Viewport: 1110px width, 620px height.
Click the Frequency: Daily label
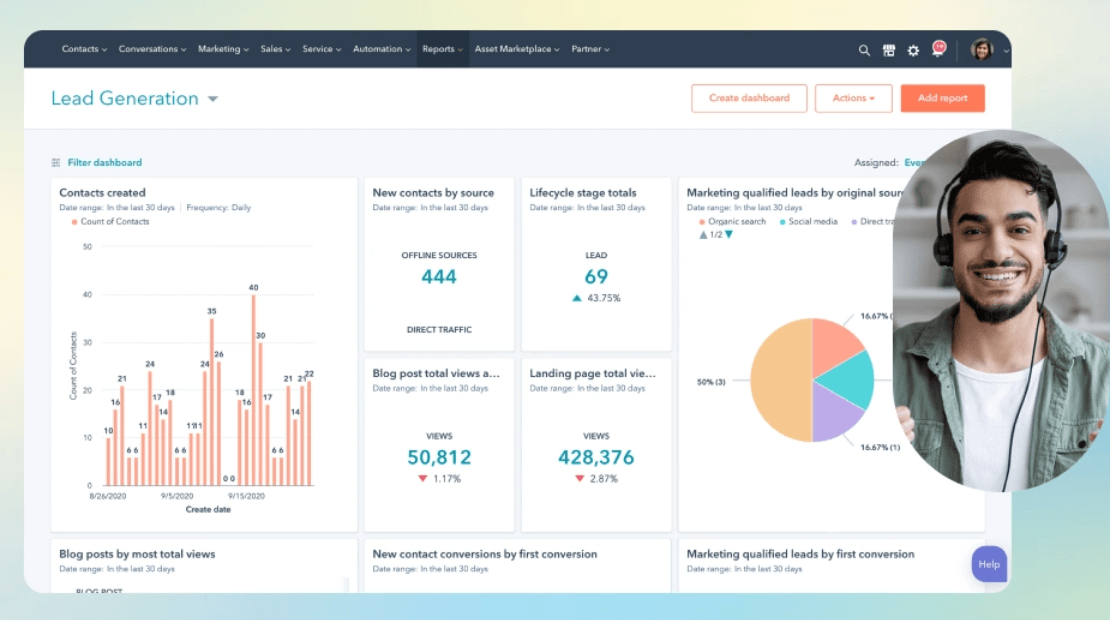[x=219, y=208]
